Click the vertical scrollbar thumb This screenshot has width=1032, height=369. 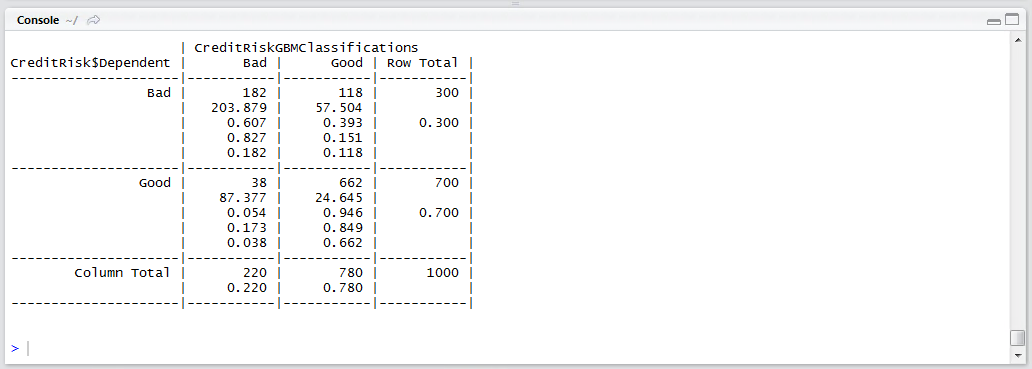pyautogui.click(x=1018, y=337)
